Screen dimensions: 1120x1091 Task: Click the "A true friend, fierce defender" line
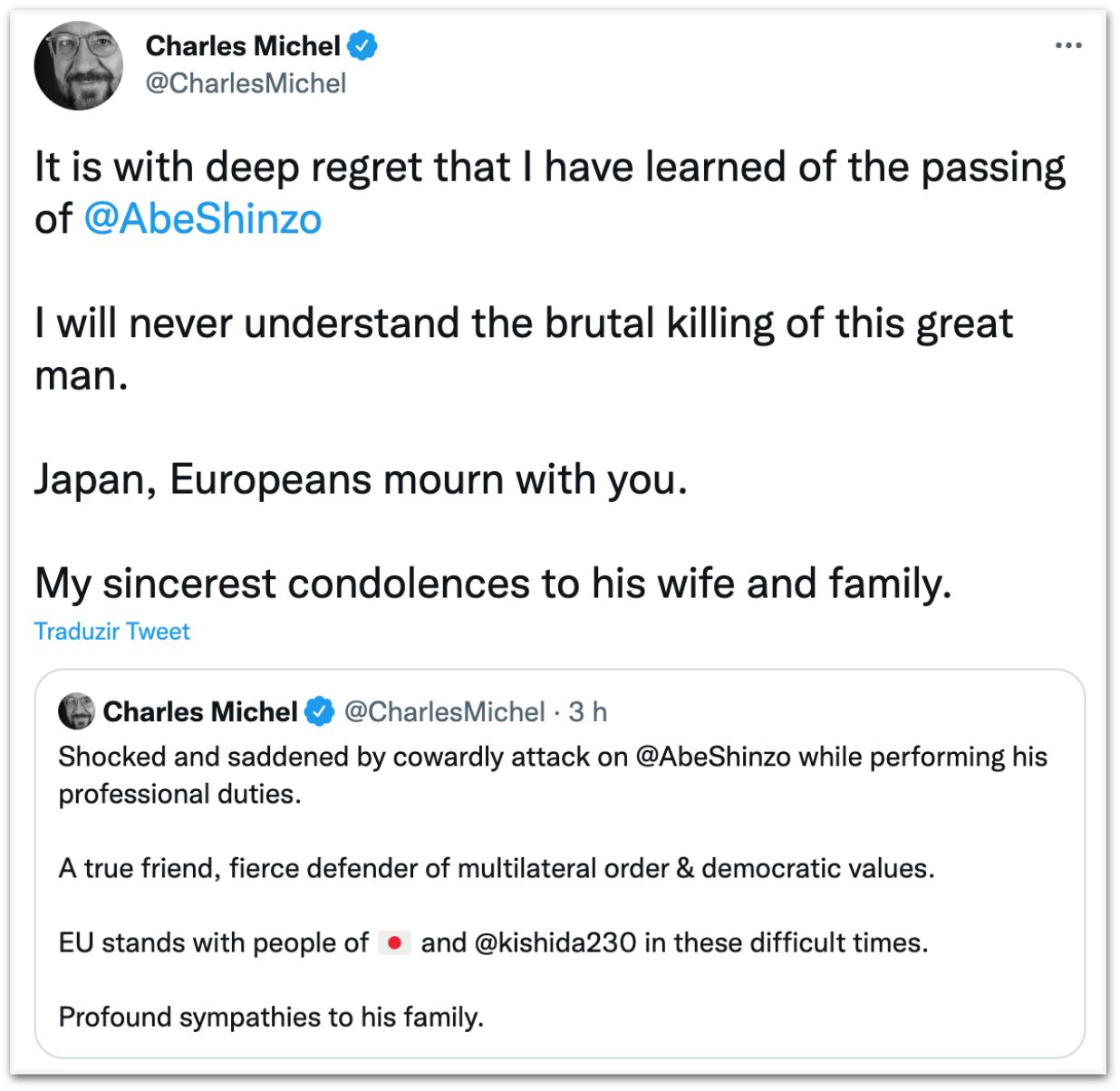tap(496, 868)
